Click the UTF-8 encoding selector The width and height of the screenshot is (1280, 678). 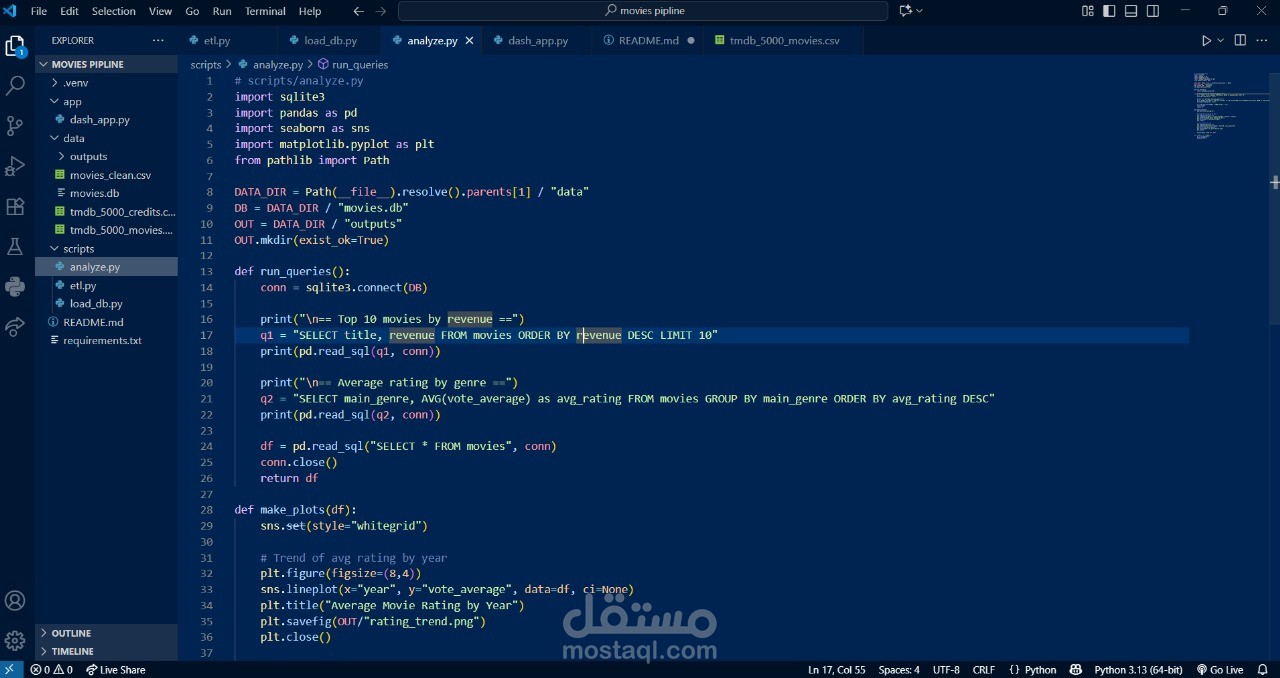pyautogui.click(x=946, y=670)
